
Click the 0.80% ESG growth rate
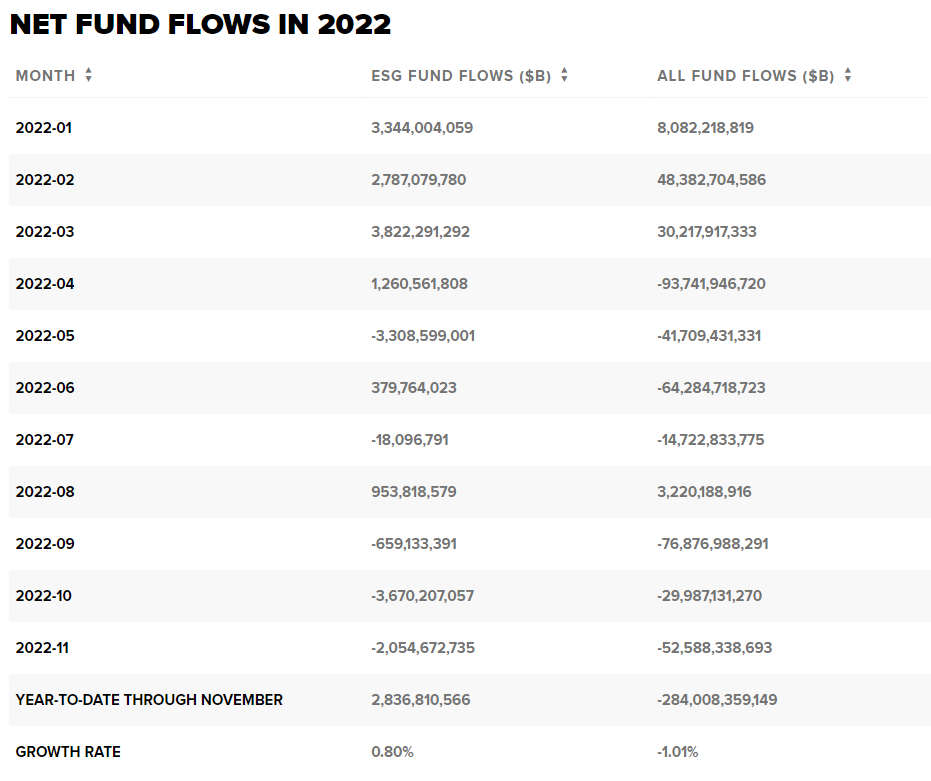(x=392, y=752)
